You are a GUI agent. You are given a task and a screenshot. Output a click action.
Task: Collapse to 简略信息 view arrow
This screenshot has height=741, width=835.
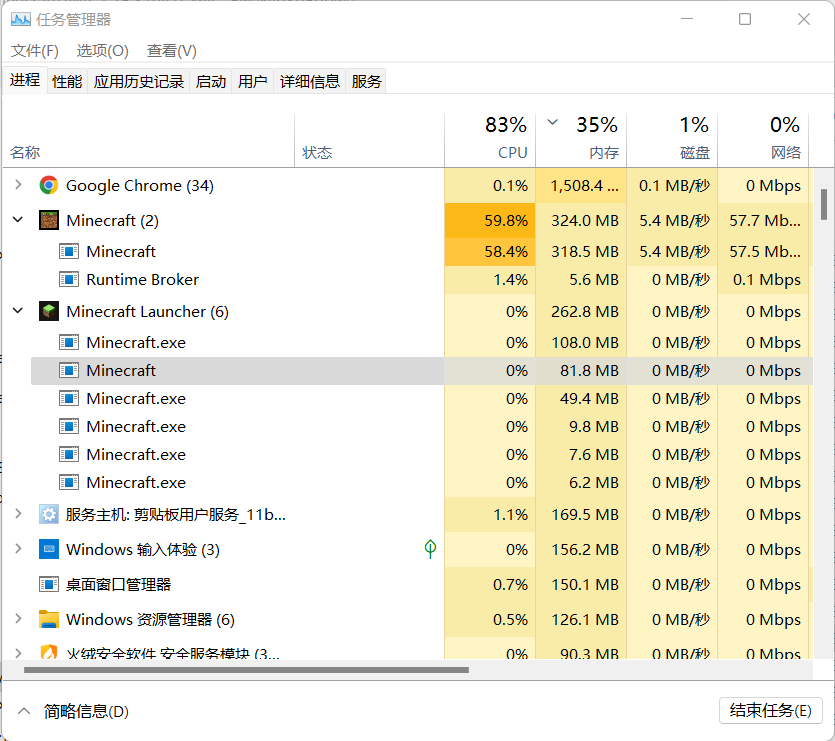pyautogui.click(x=24, y=711)
